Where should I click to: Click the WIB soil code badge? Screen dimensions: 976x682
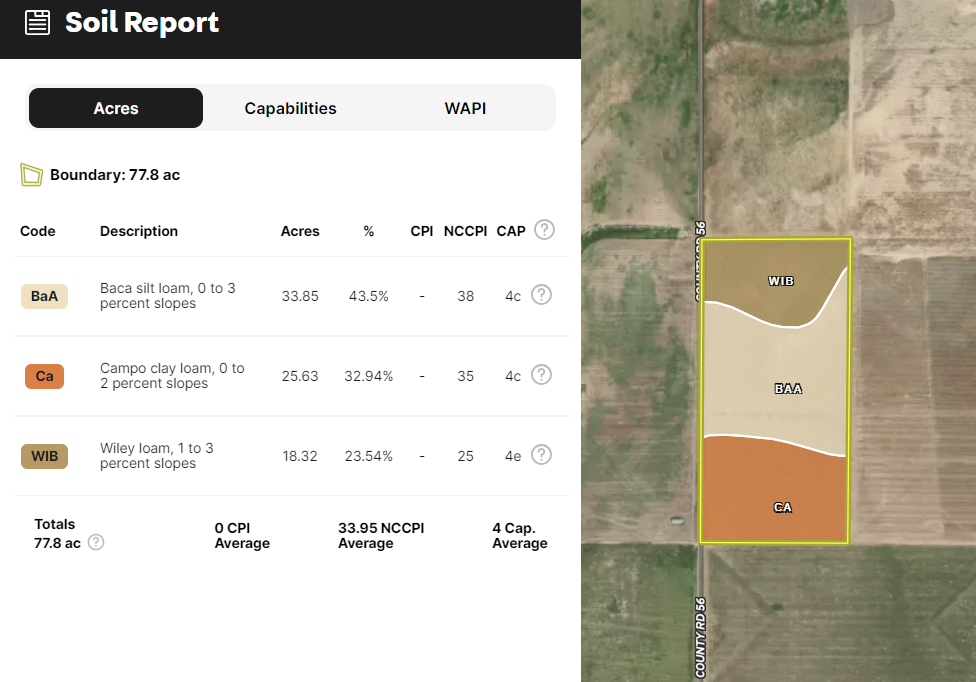[x=44, y=456]
